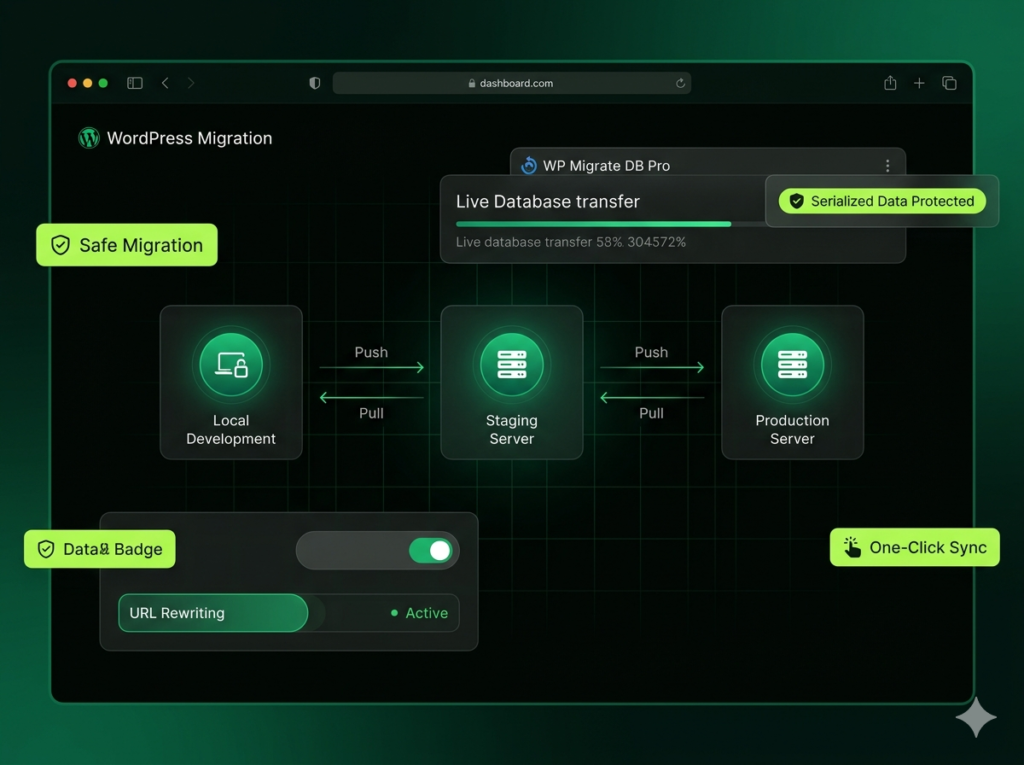The width and height of the screenshot is (1024, 765).
Task: Toggle the browser sidebar icon
Action: pyautogui.click(x=135, y=83)
